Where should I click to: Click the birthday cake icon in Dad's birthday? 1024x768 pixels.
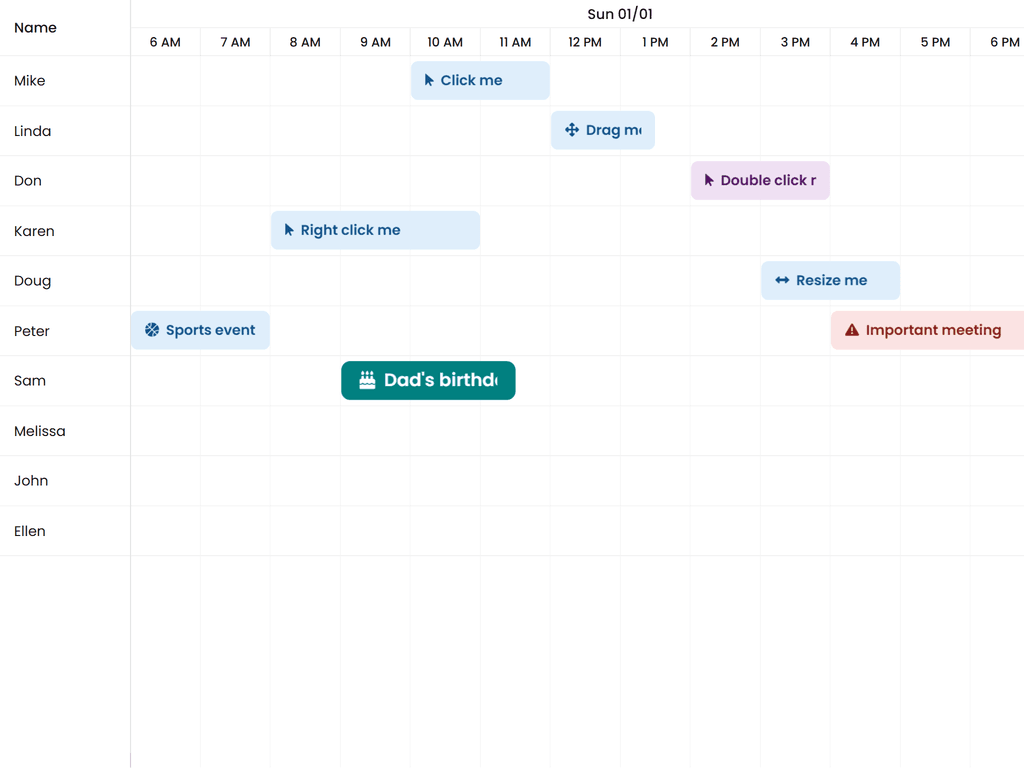click(367, 380)
